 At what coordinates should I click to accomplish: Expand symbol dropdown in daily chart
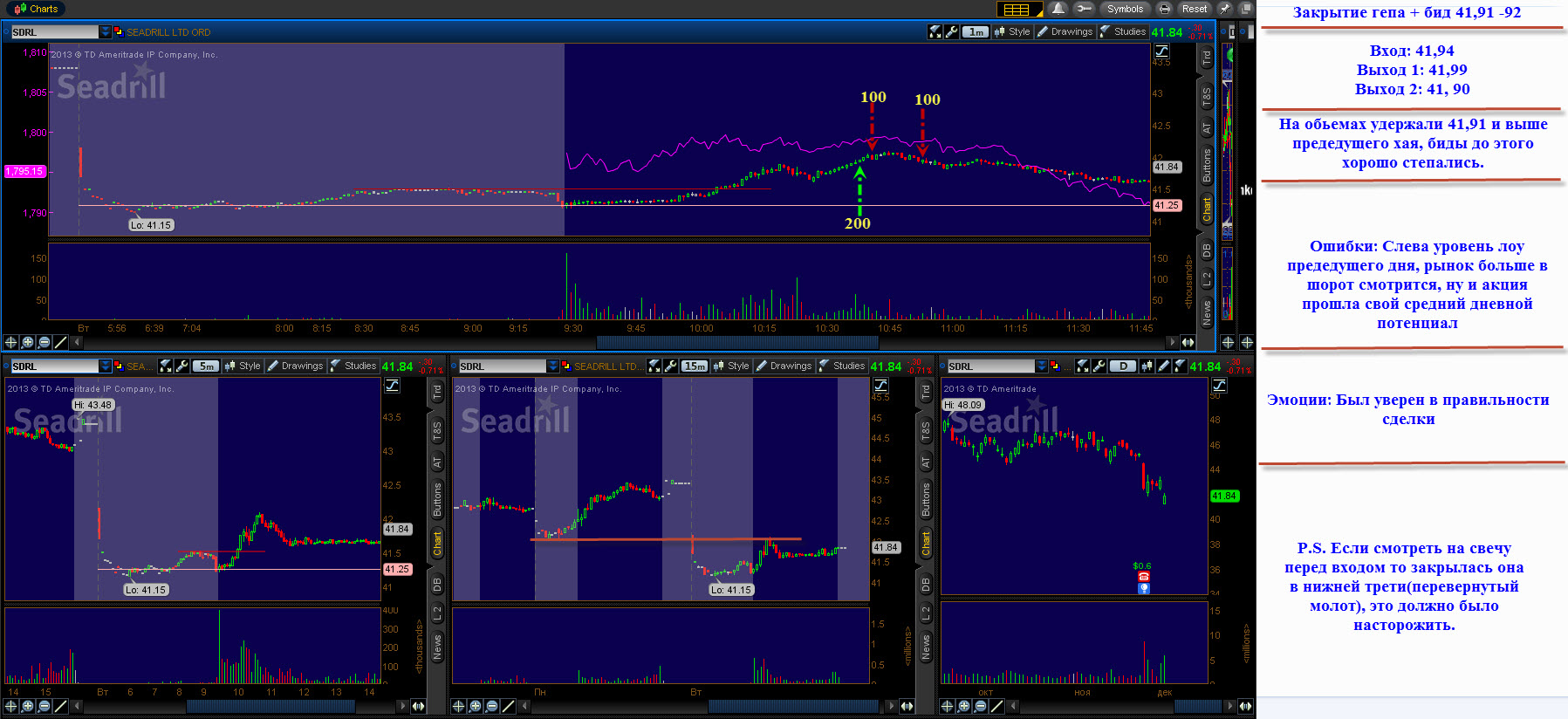point(1042,366)
